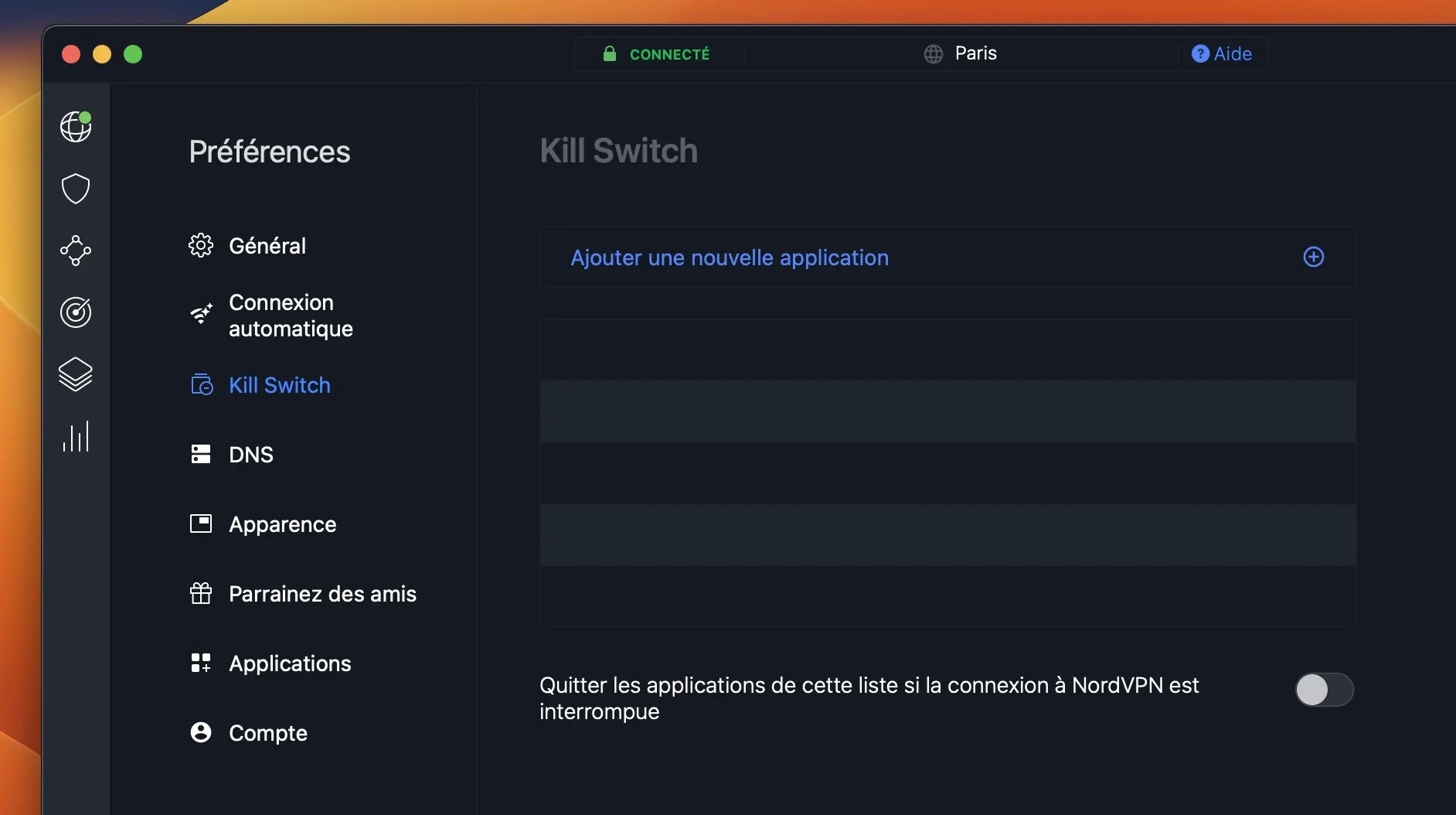
Task: Open Parrainez des amis section
Action: pyautogui.click(x=322, y=594)
